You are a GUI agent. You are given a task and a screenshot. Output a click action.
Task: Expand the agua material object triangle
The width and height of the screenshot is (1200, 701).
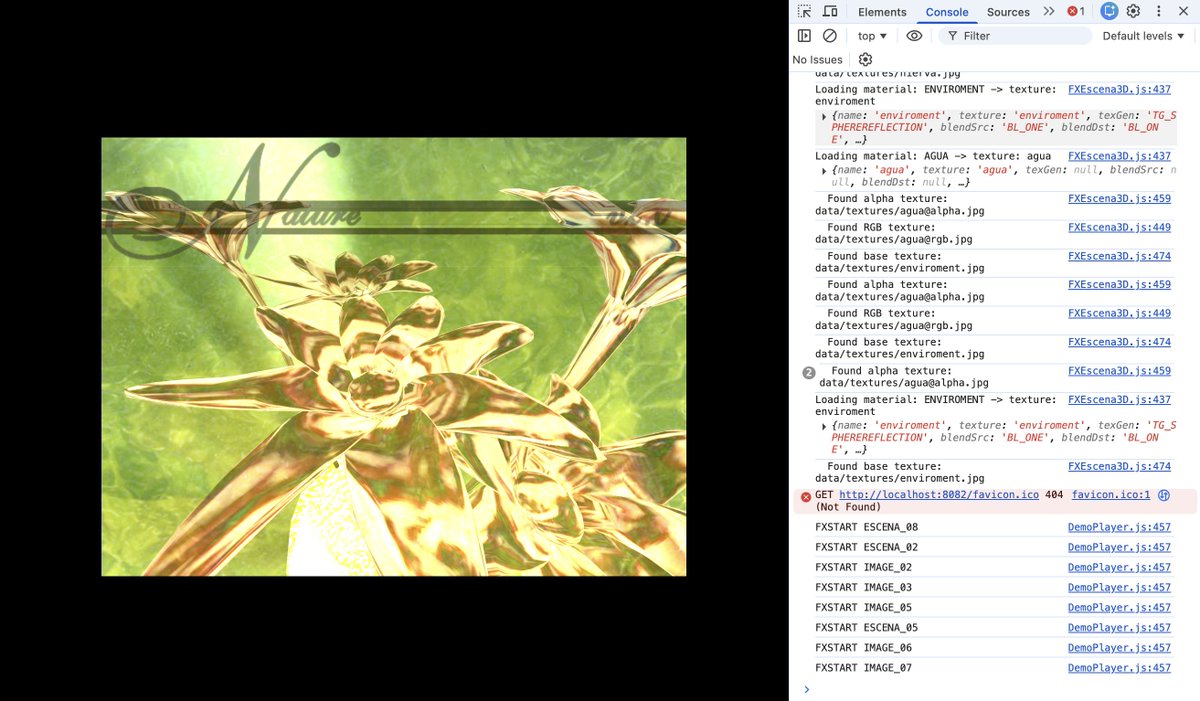click(x=824, y=171)
